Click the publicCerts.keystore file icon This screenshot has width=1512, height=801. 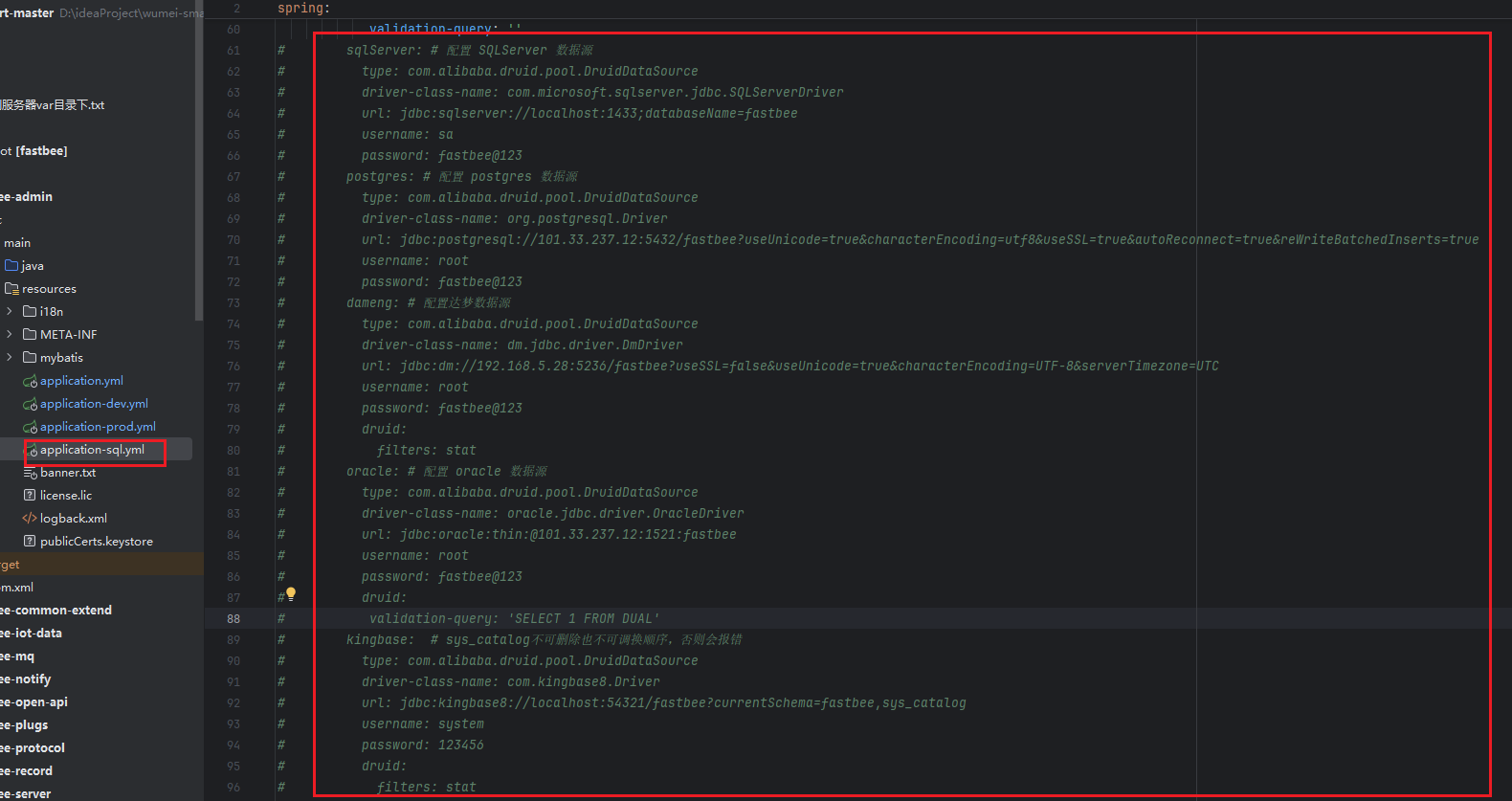click(30, 542)
